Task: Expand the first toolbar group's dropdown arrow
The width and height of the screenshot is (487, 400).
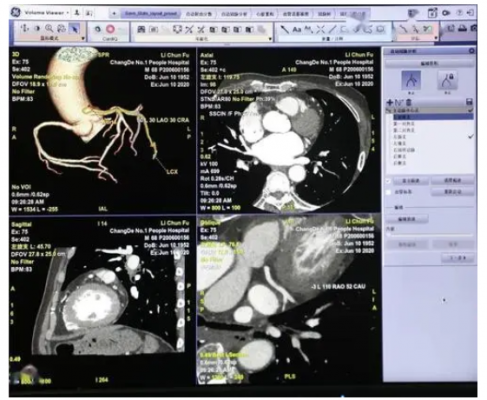Action: point(83,39)
